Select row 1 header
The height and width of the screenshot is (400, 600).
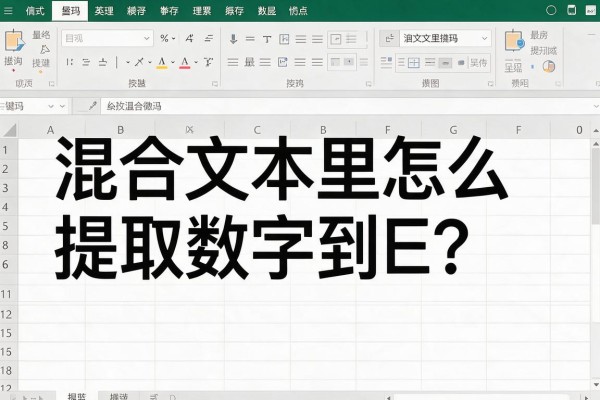coord(8,150)
